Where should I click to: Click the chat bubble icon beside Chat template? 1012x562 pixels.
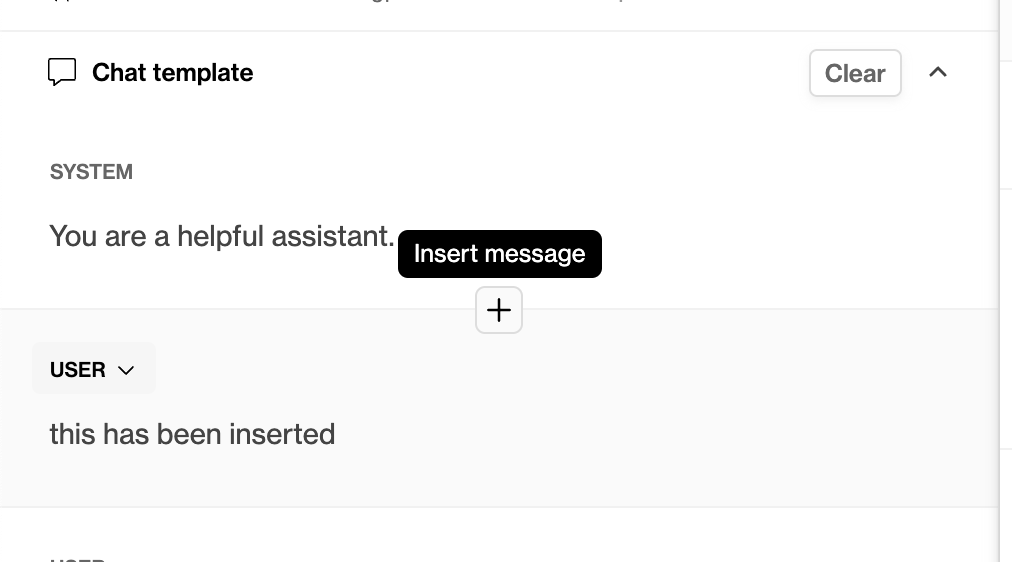point(62,72)
